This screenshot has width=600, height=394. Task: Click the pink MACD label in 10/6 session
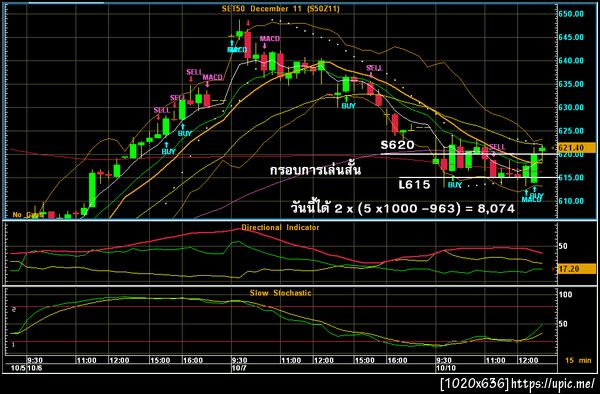coord(212,77)
